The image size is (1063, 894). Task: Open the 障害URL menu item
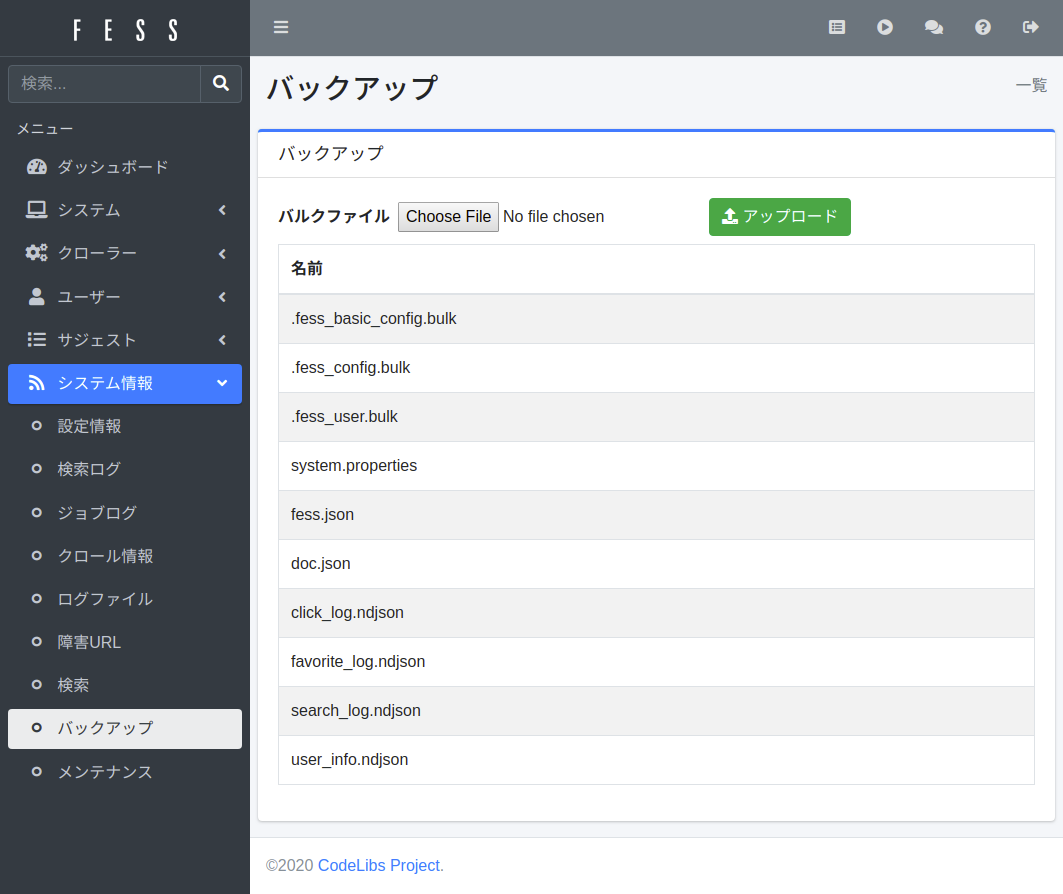[89, 642]
